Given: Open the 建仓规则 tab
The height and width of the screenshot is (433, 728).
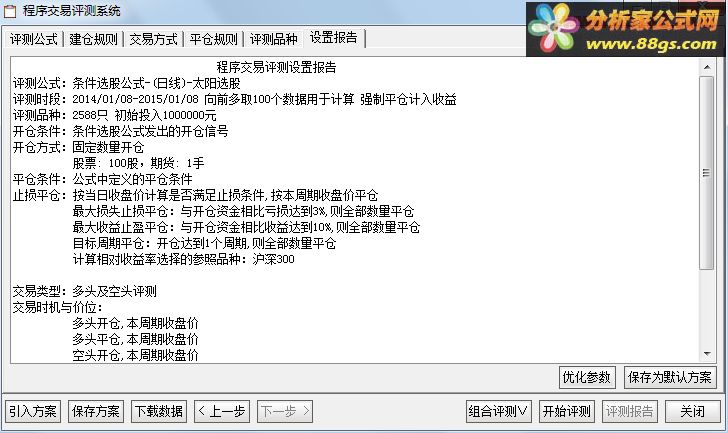Looking at the screenshot, I should coord(93,39).
